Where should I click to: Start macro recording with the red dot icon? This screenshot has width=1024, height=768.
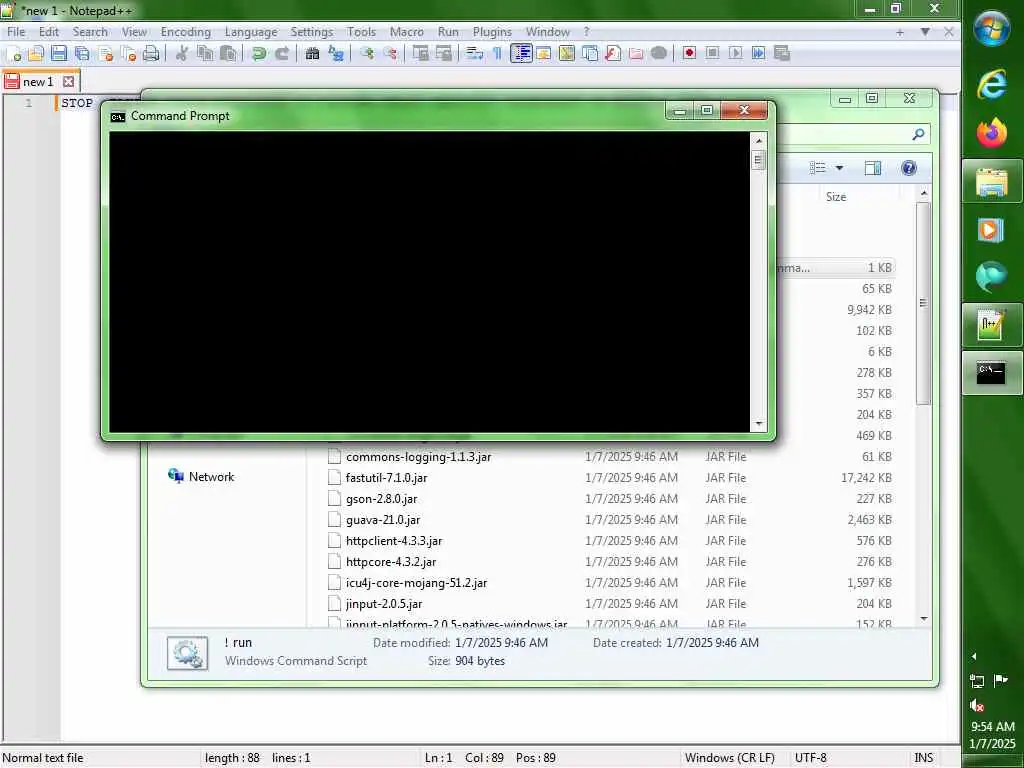click(690, 54)
